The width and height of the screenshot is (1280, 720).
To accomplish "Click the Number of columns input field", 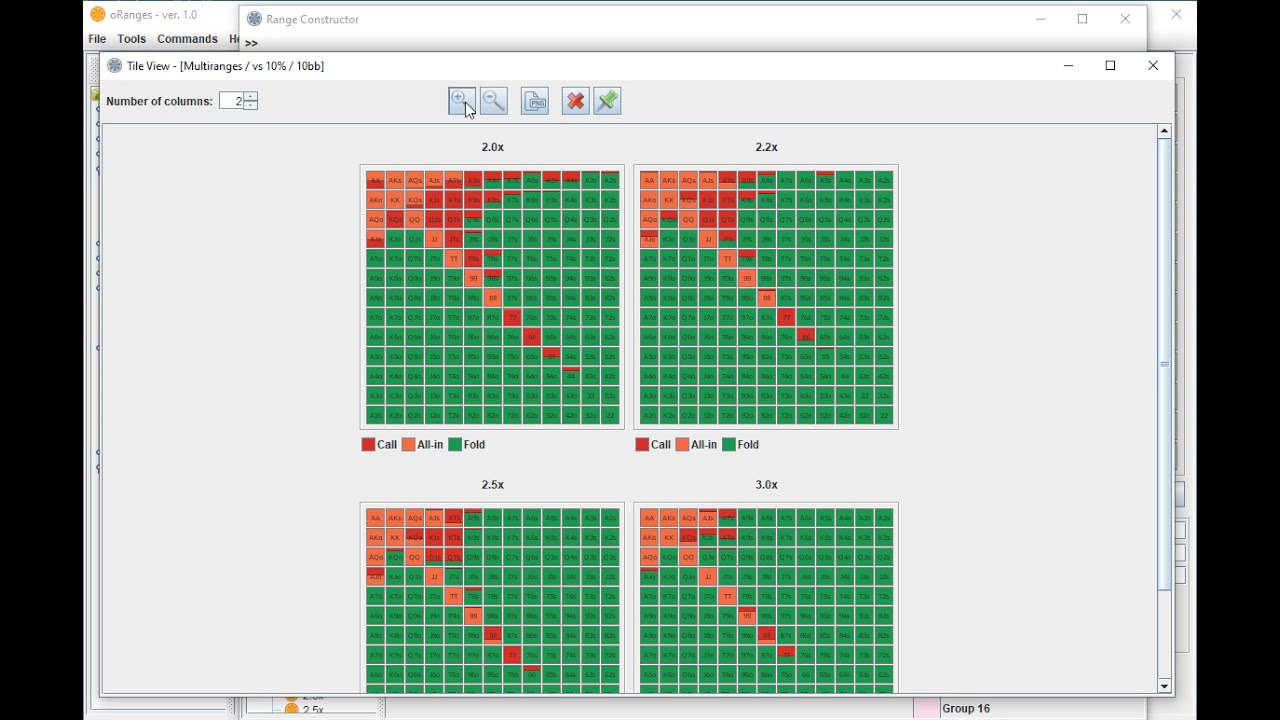I will [x=232, y=101].
